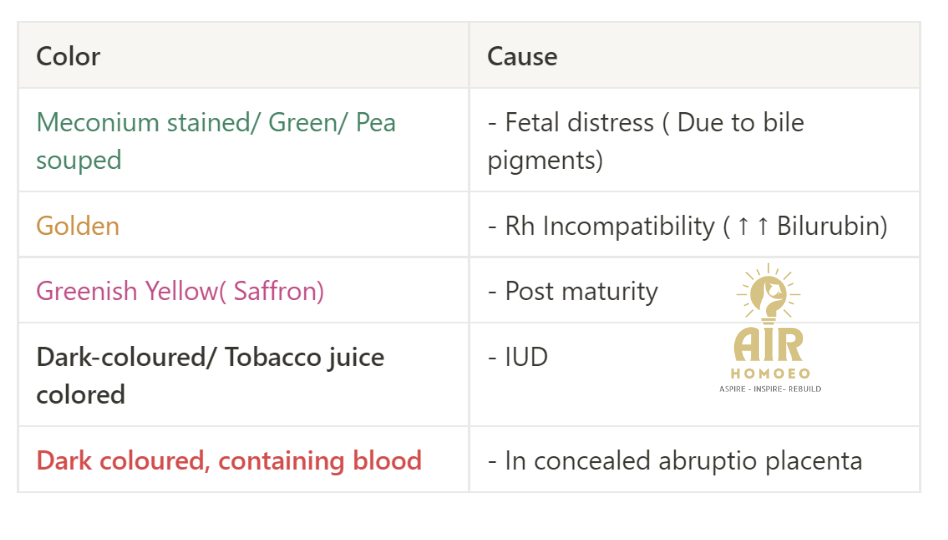The width and height of the screenshot is (948, 540).
Task: Click the large AIR lettering in logo
Action: pos(768,345)
